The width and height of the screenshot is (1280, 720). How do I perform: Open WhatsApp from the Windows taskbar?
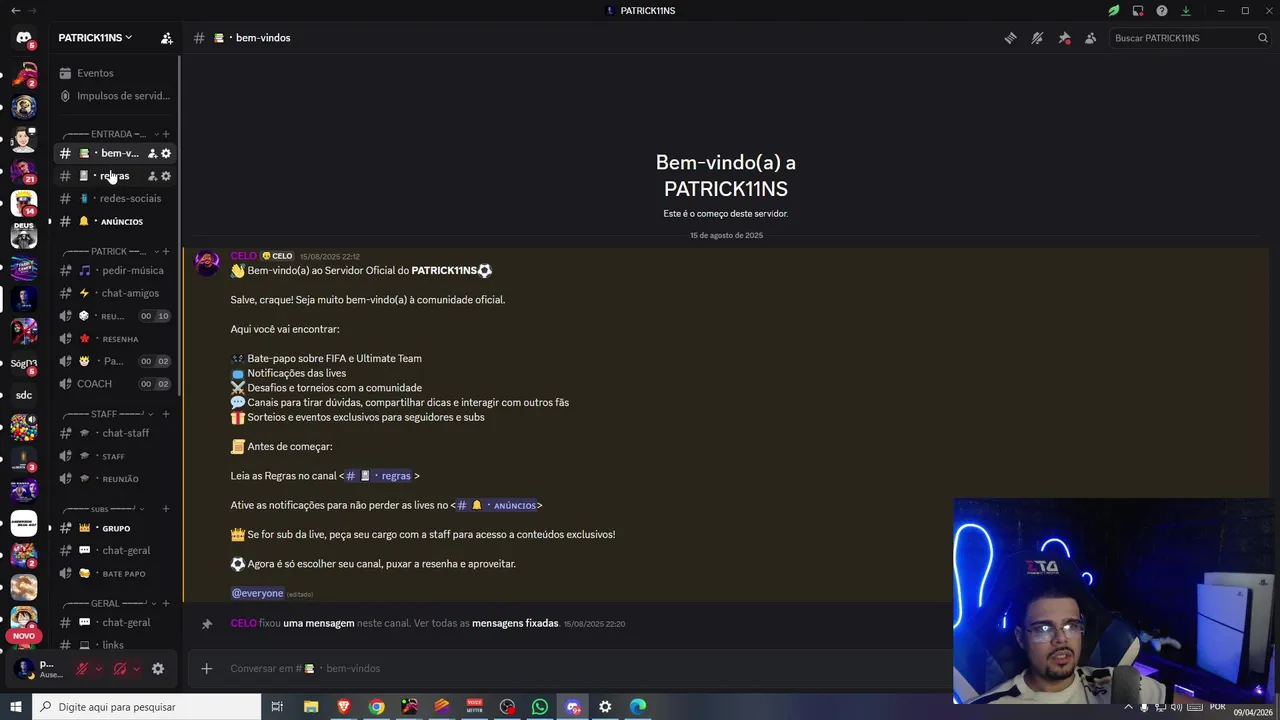click(x=540, y=707)
